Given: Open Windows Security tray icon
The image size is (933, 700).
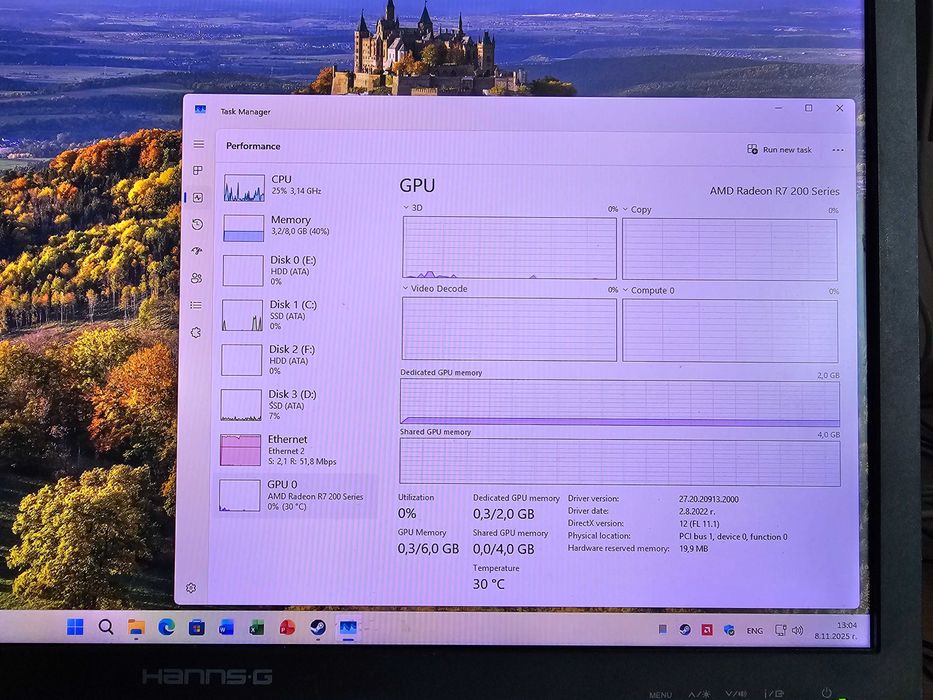Looking at the screenshot, I should click(729, 630).
